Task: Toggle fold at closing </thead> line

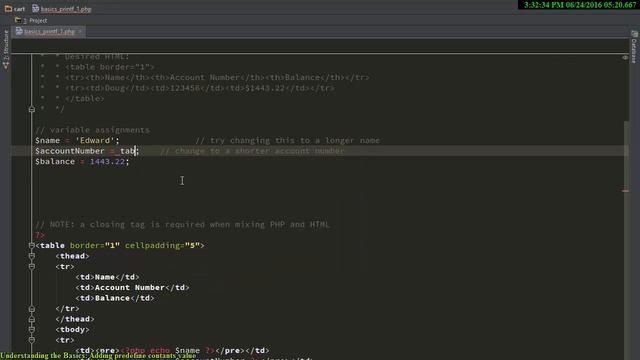Action: coord(32,319)
